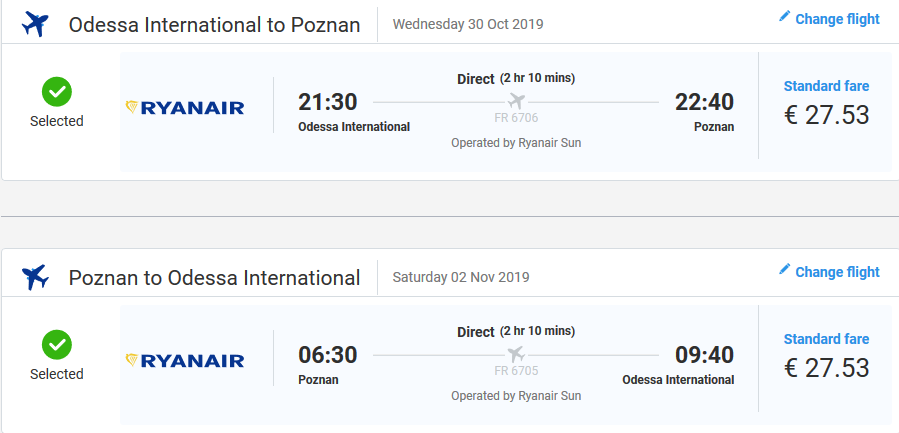The width and height of the screenshot is (899, 433).
Task: Click the green Selected checkmark on the return flight
Action: (56, 346)
